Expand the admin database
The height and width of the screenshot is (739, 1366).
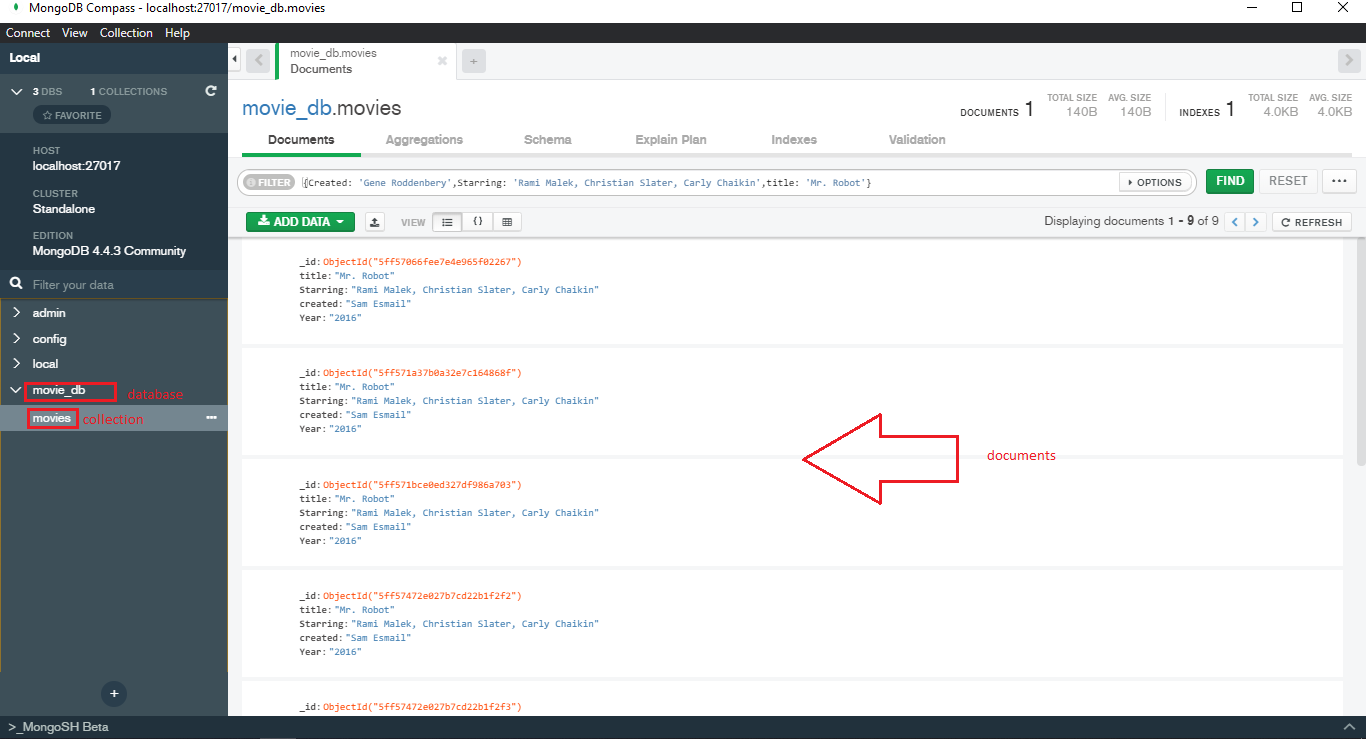pyautogui.click(x=17, y=313)
